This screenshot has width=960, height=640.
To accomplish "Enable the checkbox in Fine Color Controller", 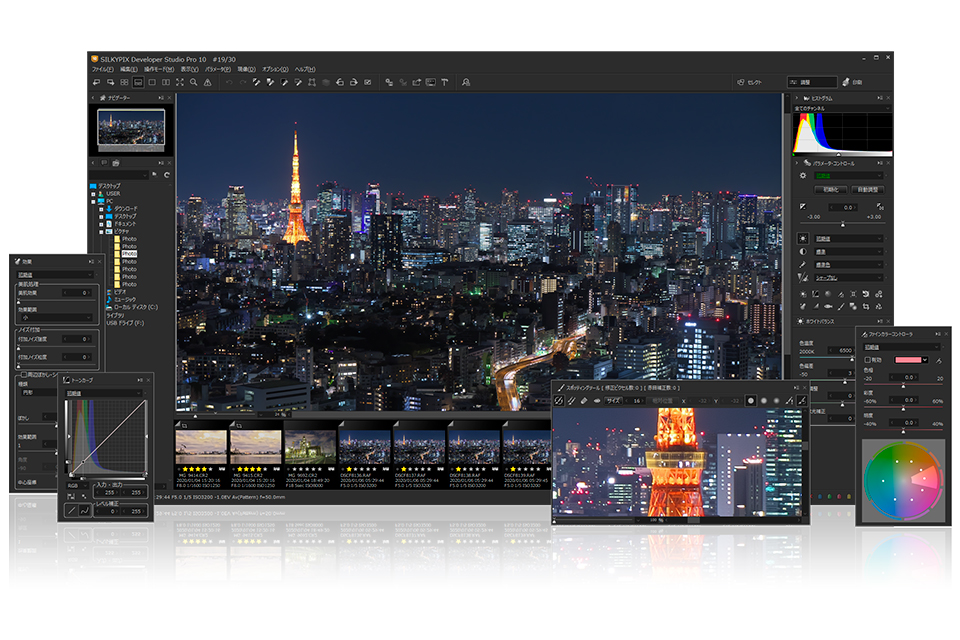I will click(x=868, y=360).
